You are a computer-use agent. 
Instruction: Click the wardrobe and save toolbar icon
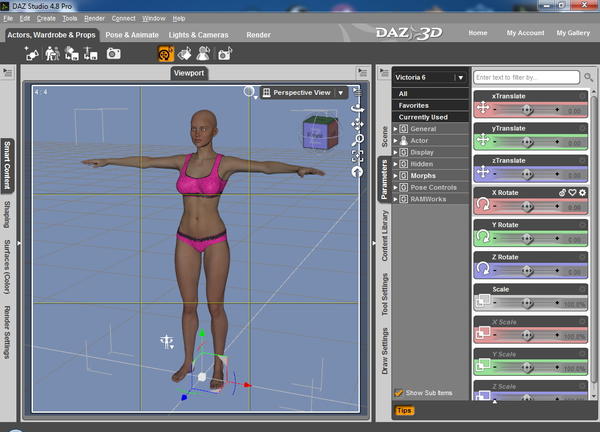[72, 54]
